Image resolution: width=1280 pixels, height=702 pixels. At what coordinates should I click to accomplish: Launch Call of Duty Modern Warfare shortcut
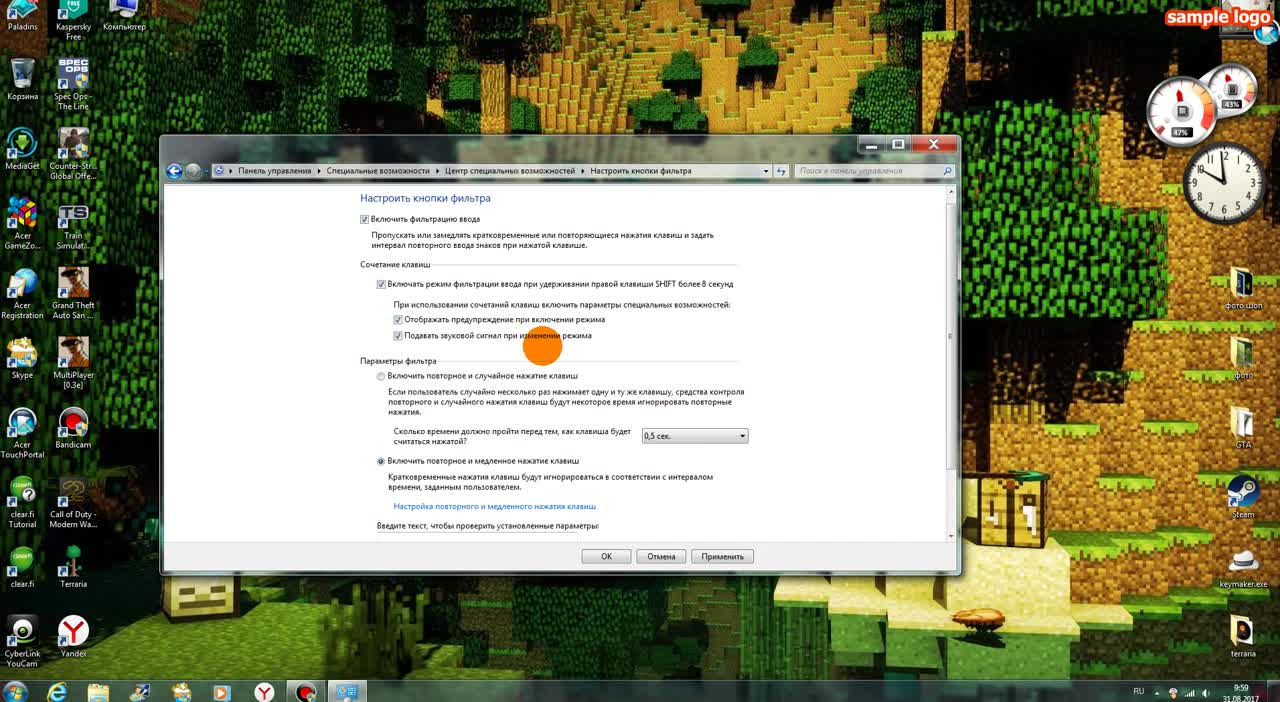[x=73, y=503]
